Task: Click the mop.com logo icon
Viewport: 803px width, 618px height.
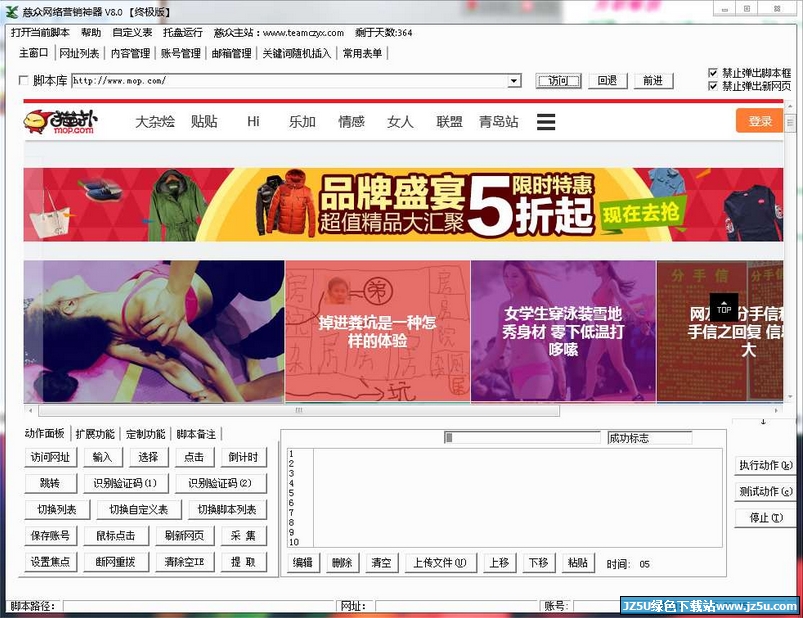Action: pos(60,122)
